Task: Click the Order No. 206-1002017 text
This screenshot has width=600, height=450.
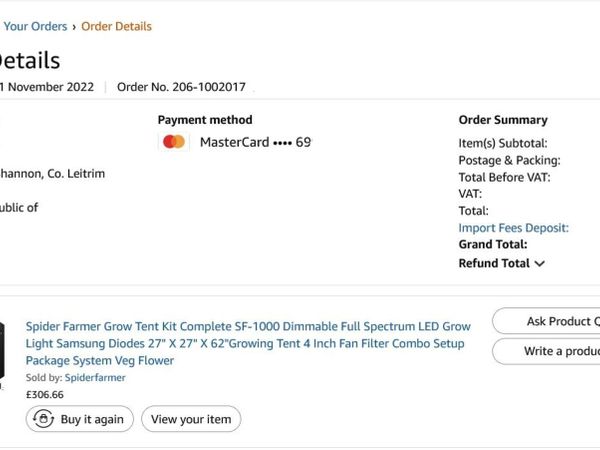Action: 179,87
